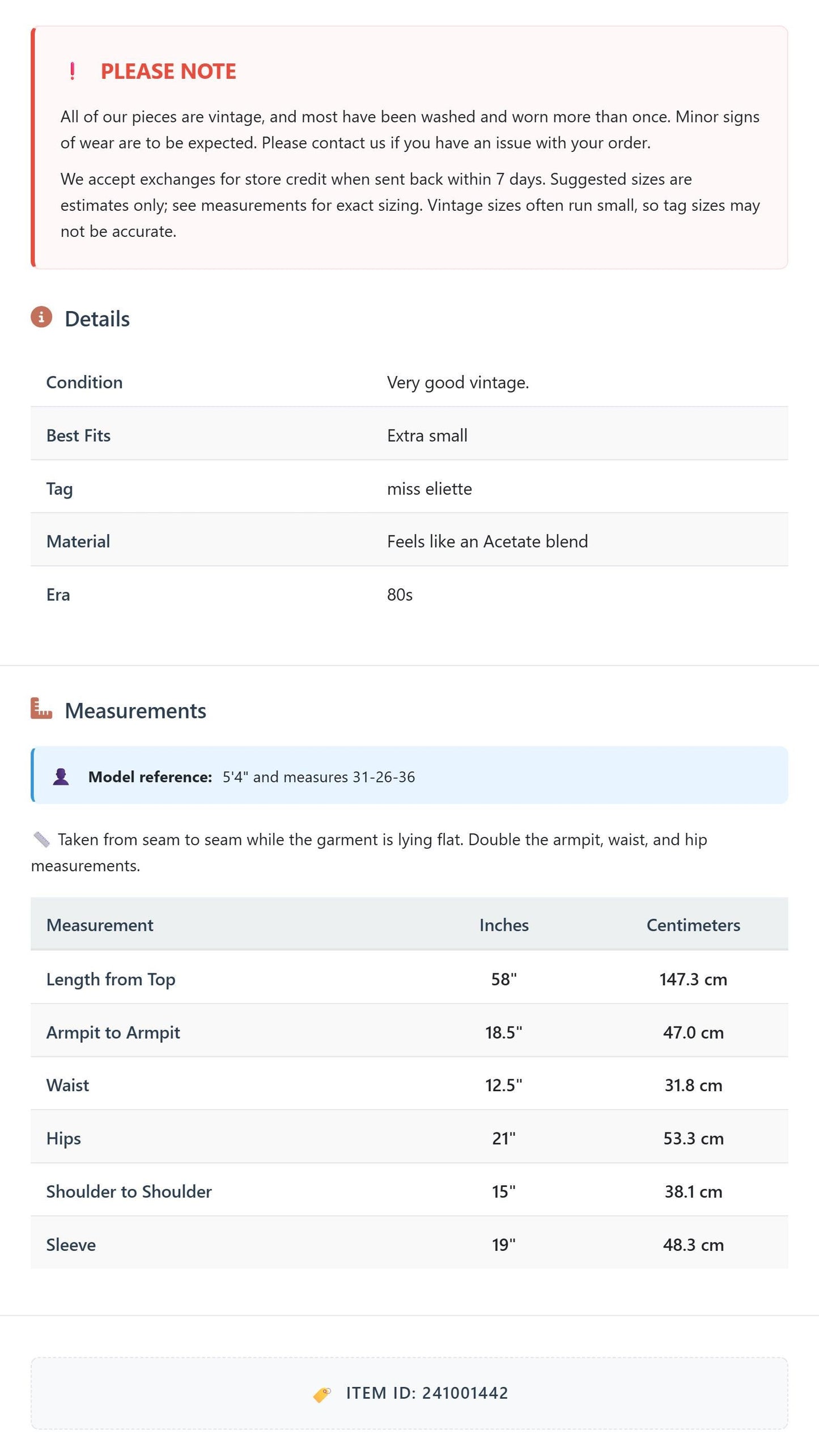Click the small gray measuring tape icon
Screen dimensions: 819x1456
[41, 840]
